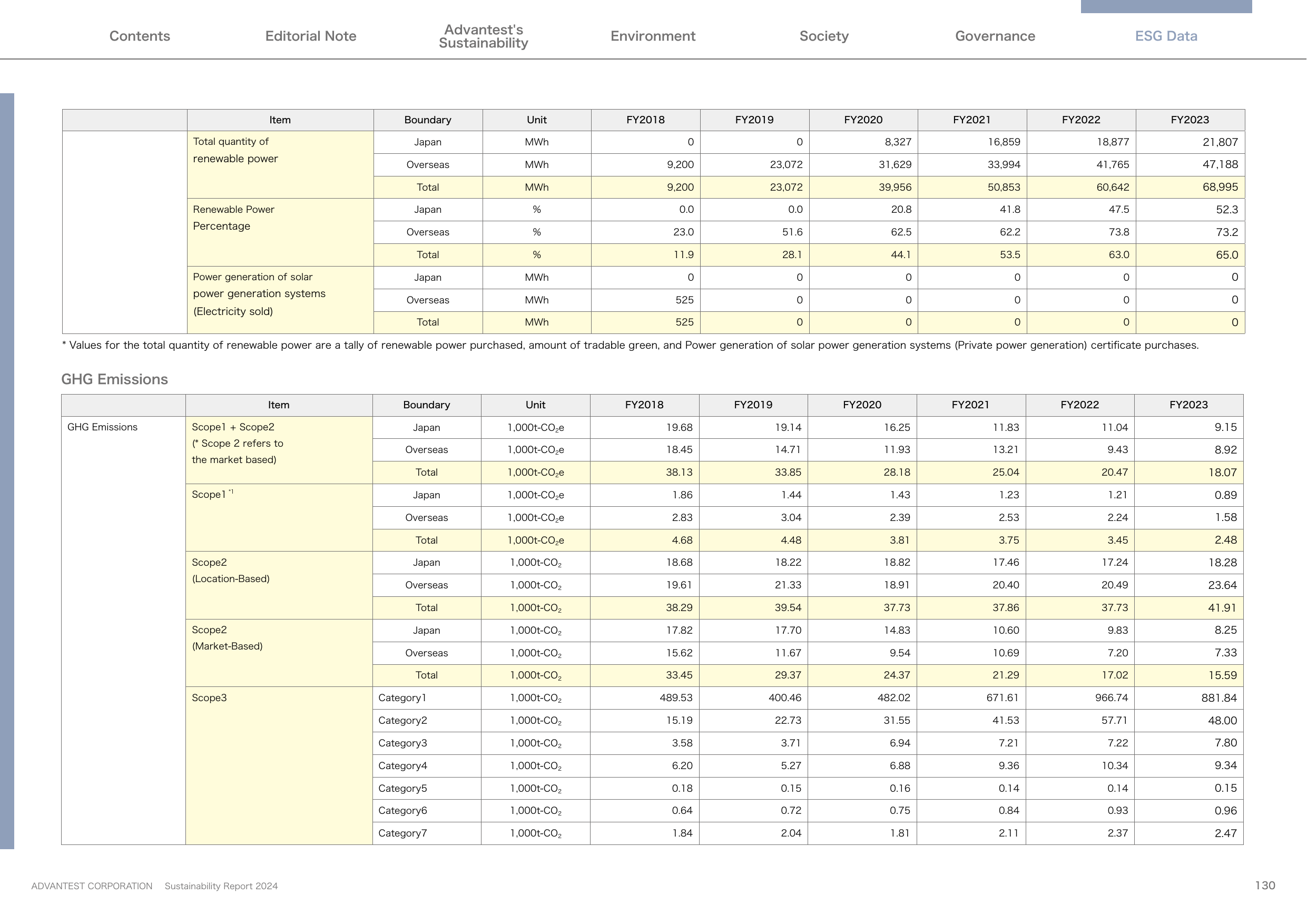Viewport: 1307px width, 924px height.
Task: Click the GHG Emissions section heading
Action: tap(114, 379)
